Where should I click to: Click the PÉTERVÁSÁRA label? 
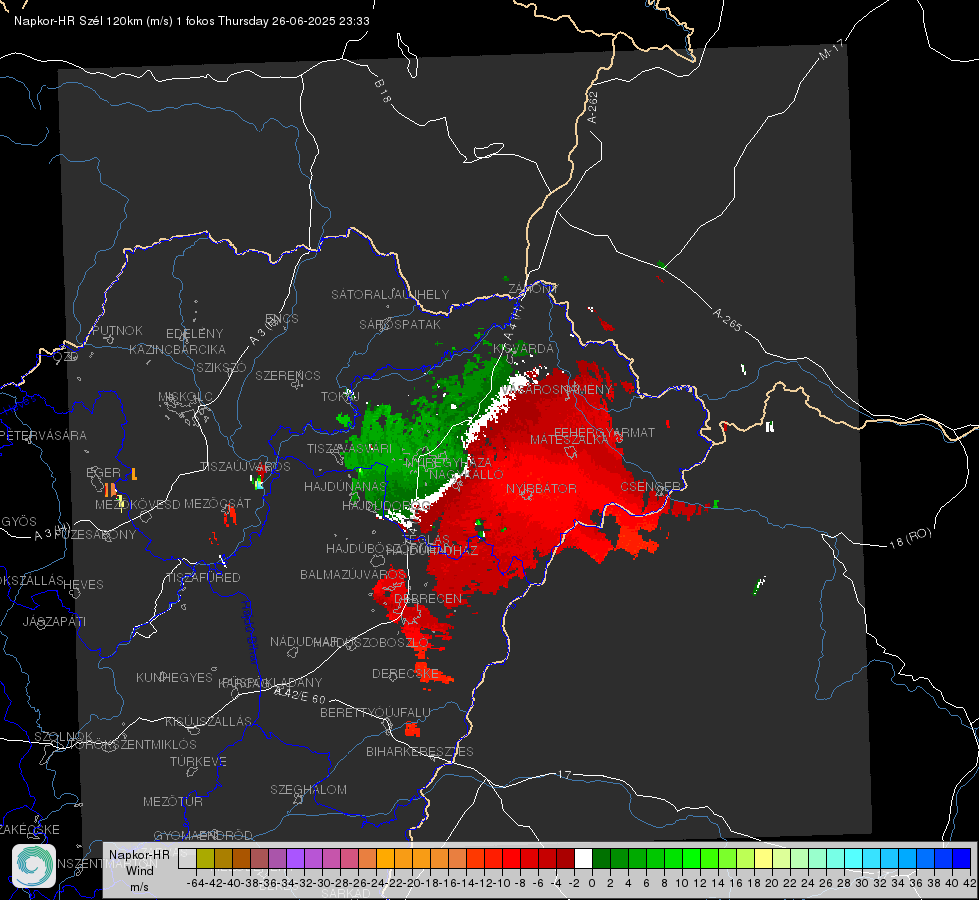point(44,435)
